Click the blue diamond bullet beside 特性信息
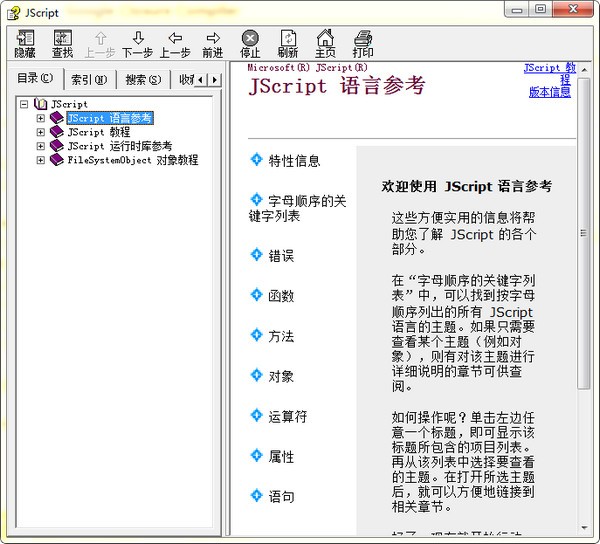 pos(256,160)
